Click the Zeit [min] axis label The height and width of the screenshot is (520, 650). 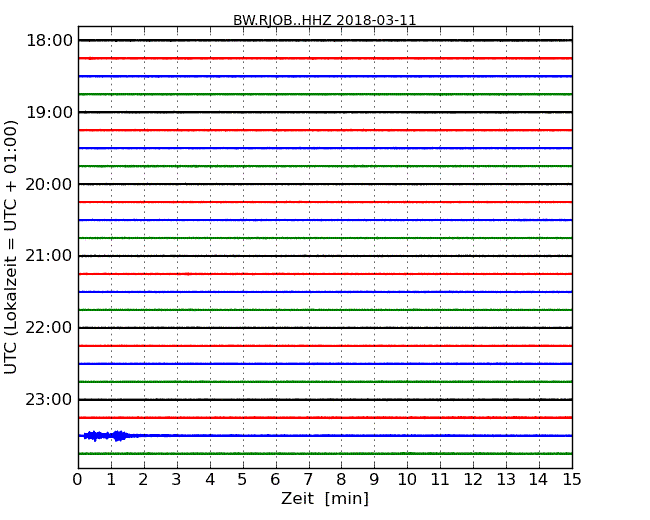pos(325,498)
